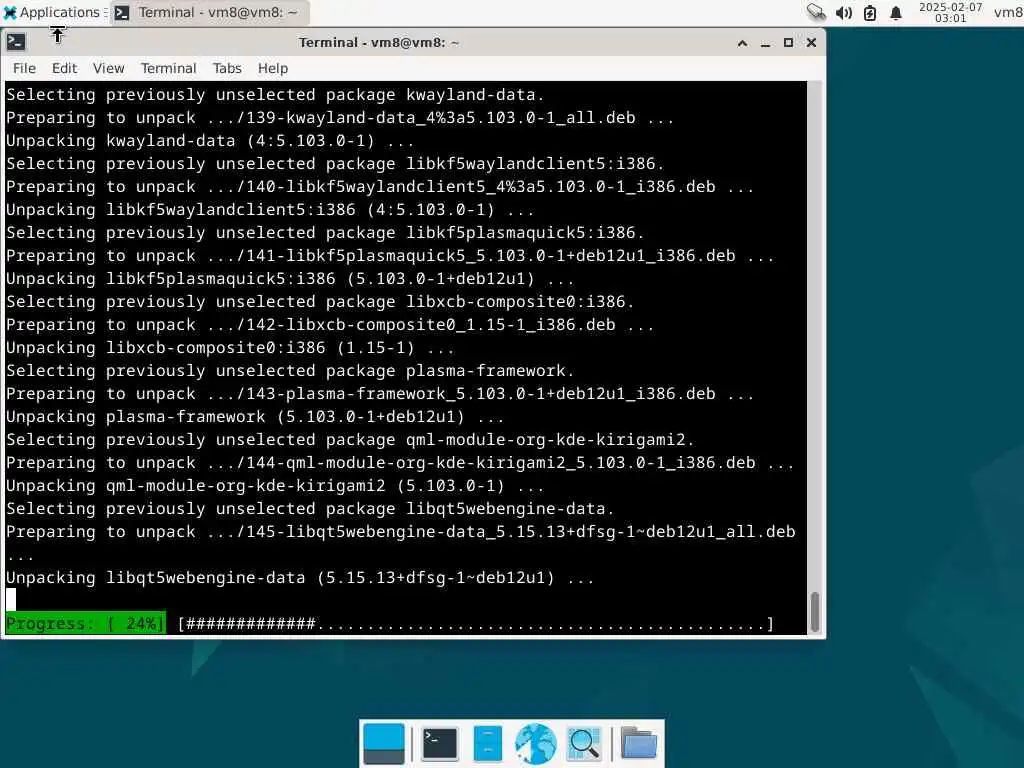Click 'Selecting previously unselected package kwayland-data.' line
1024x768 pixels.
pyautogui.click(x=275, y=95)
